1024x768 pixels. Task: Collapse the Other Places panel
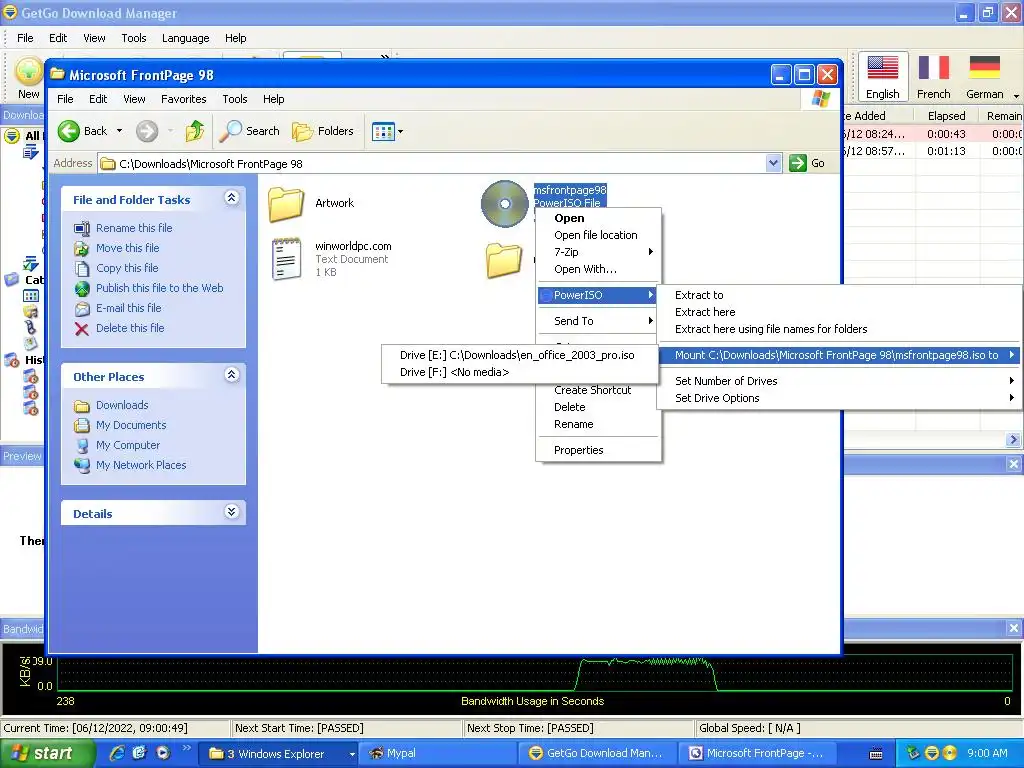[x=231, y=375]
